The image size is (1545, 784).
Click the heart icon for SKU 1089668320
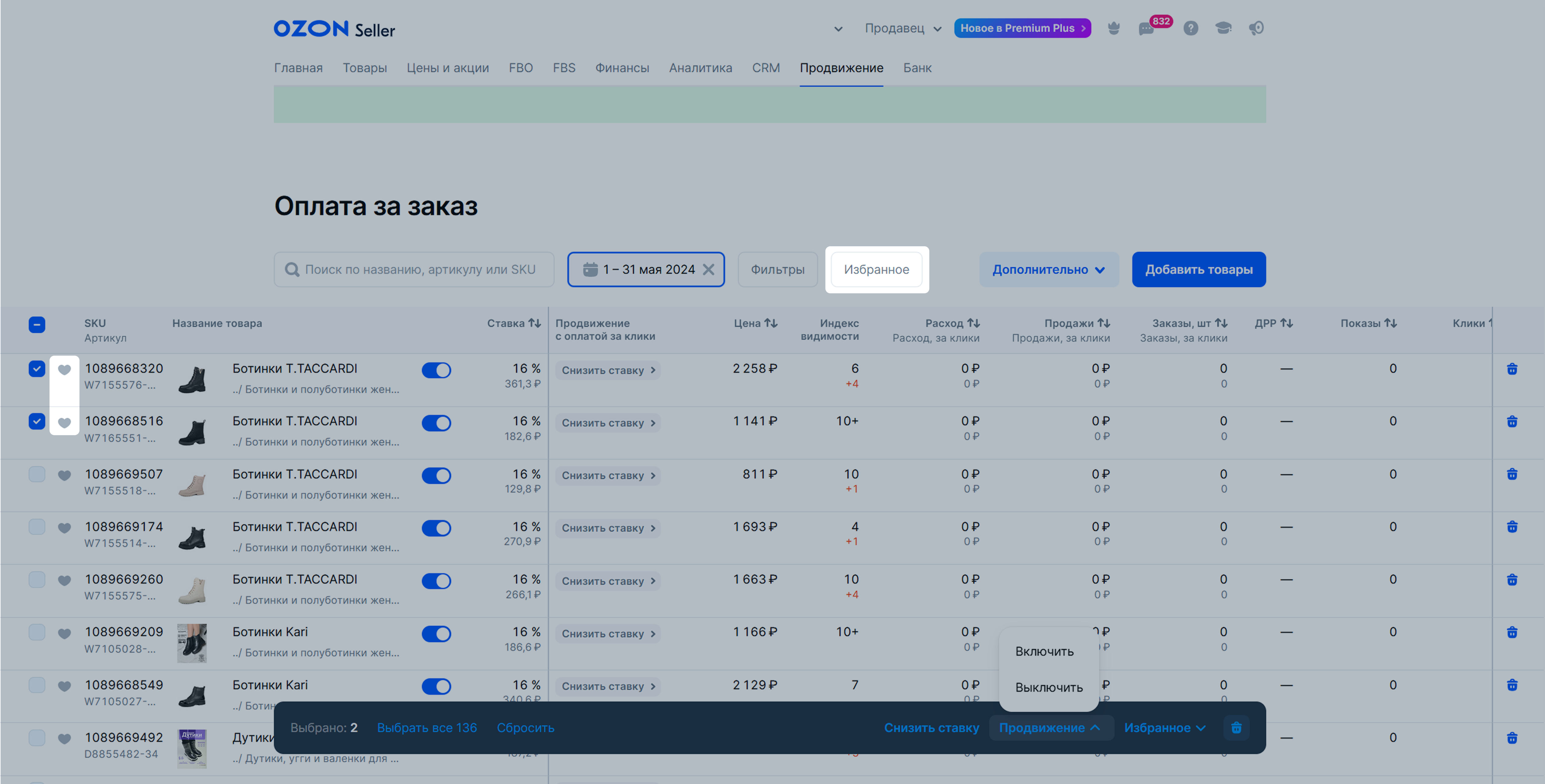pyautogui.click(x=64, y=370)
